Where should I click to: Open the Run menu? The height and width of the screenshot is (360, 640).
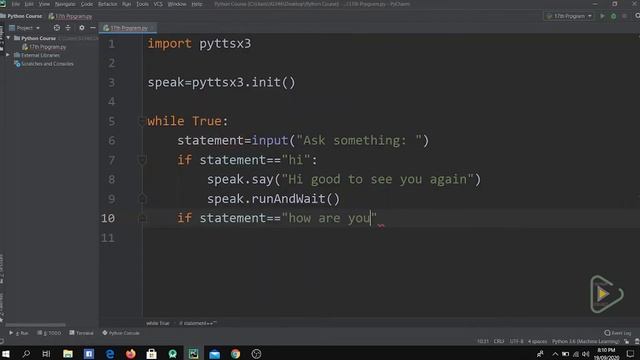click(x=127, y=4)
